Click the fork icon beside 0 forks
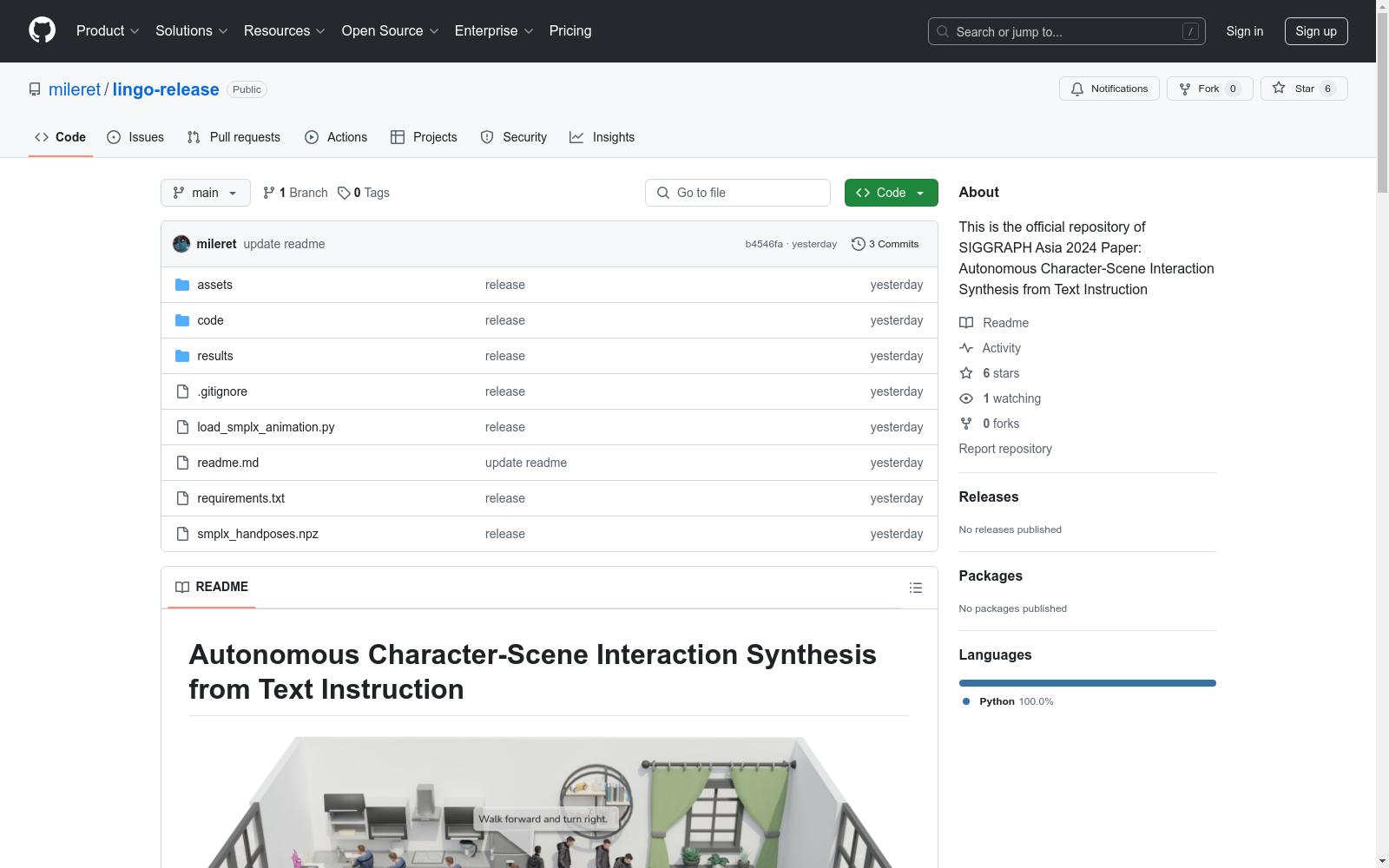Screen dimensions: 1389x868 966,424
